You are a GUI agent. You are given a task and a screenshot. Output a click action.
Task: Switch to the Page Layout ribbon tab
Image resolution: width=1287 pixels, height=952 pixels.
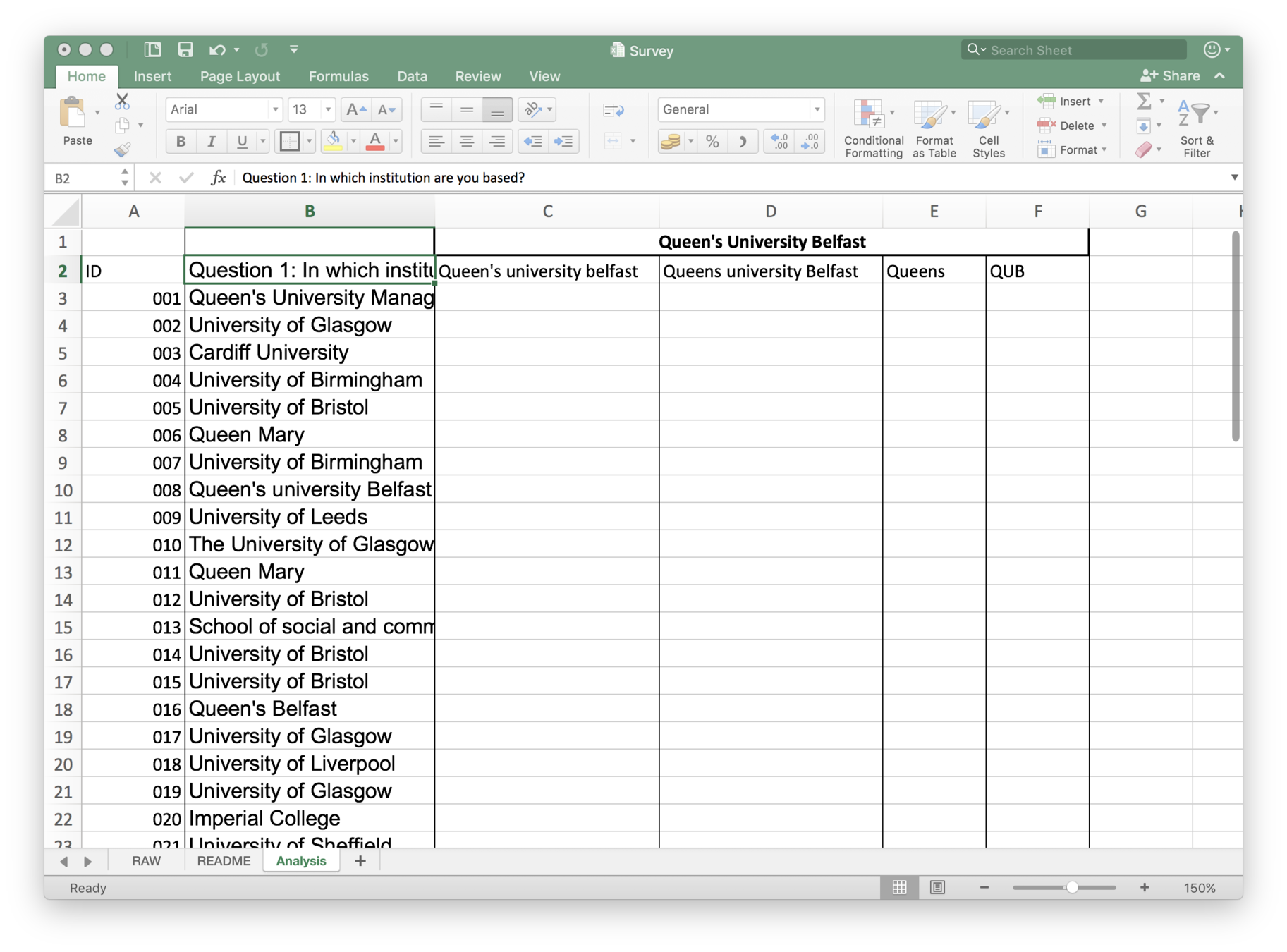[240, 76]
